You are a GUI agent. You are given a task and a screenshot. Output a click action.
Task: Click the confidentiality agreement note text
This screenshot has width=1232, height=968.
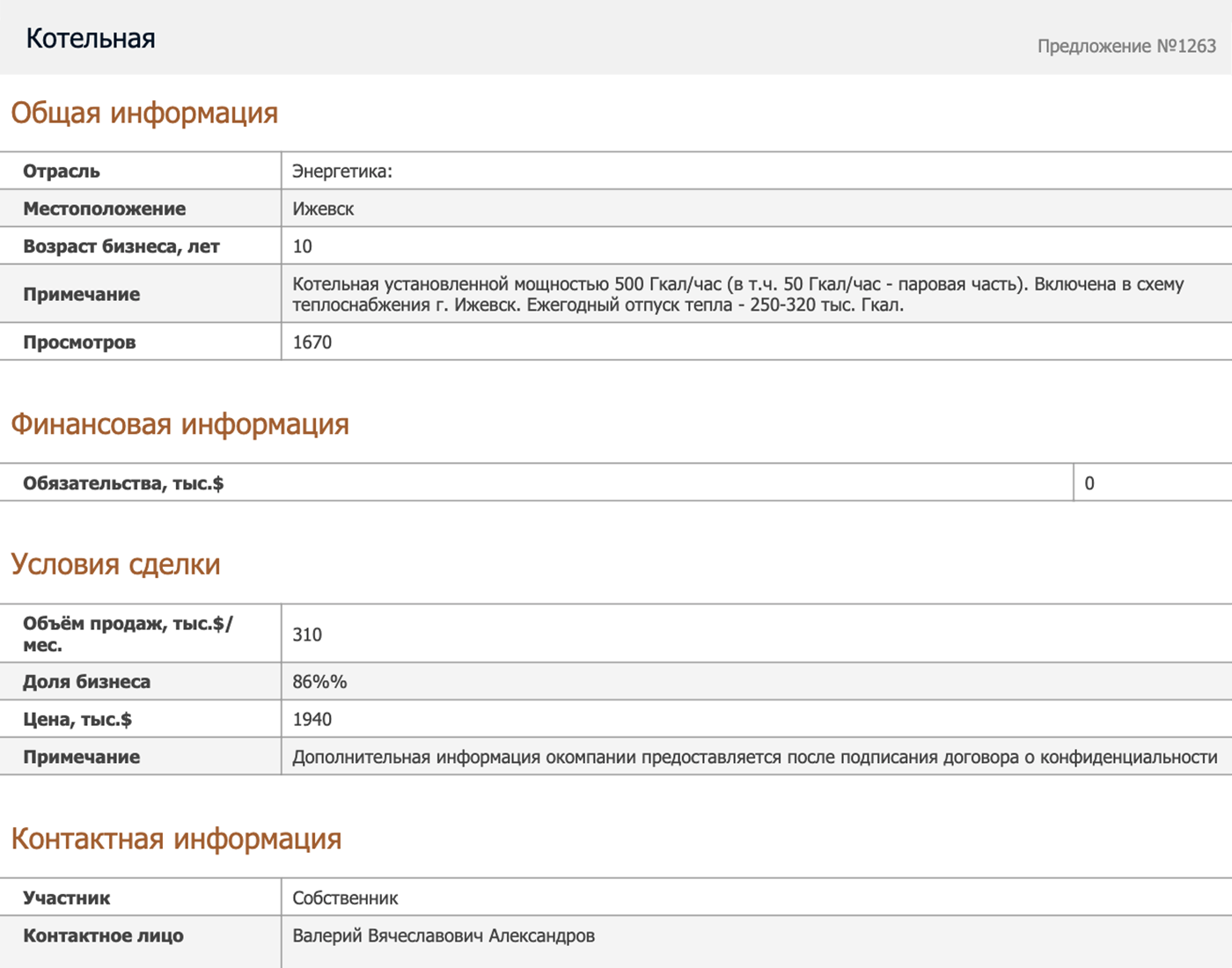(755, 757)
